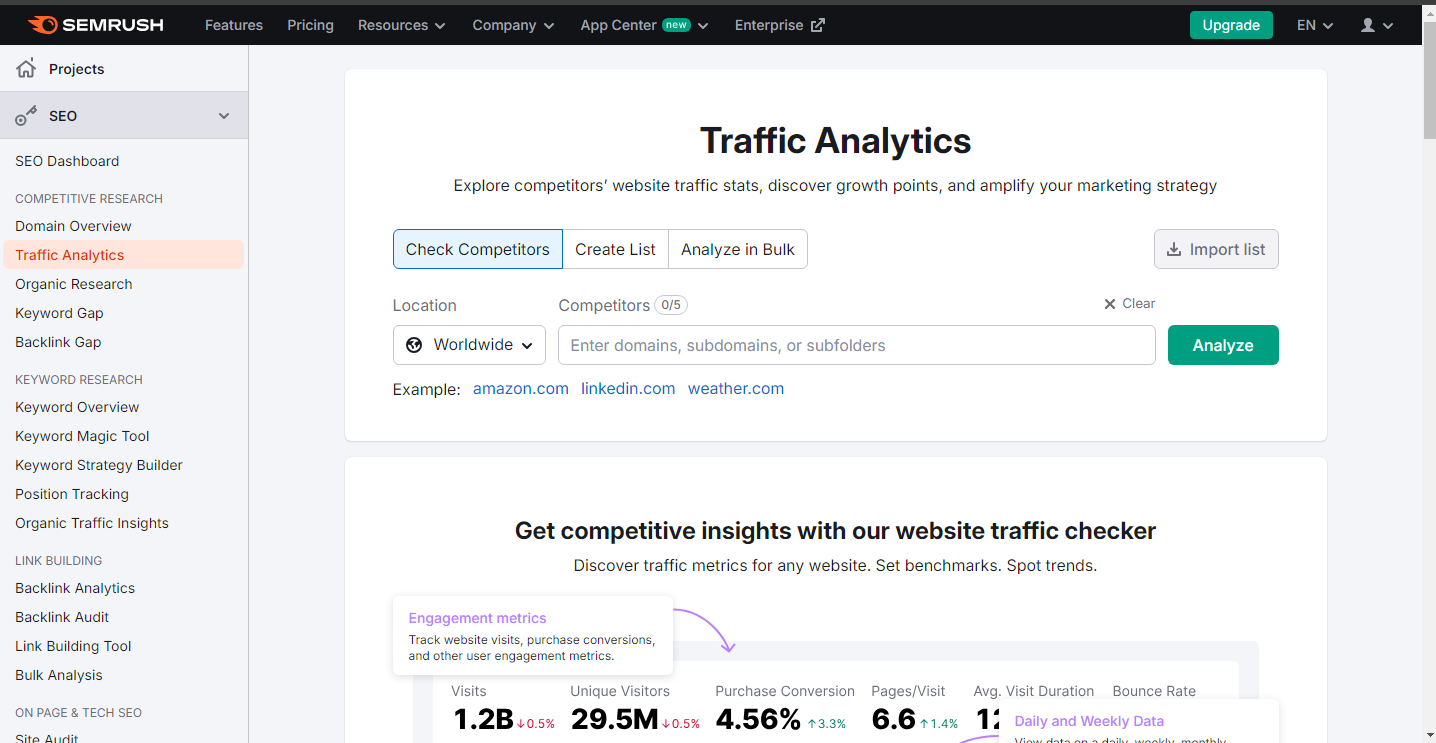Click the SEO key icon

point(26,116)
